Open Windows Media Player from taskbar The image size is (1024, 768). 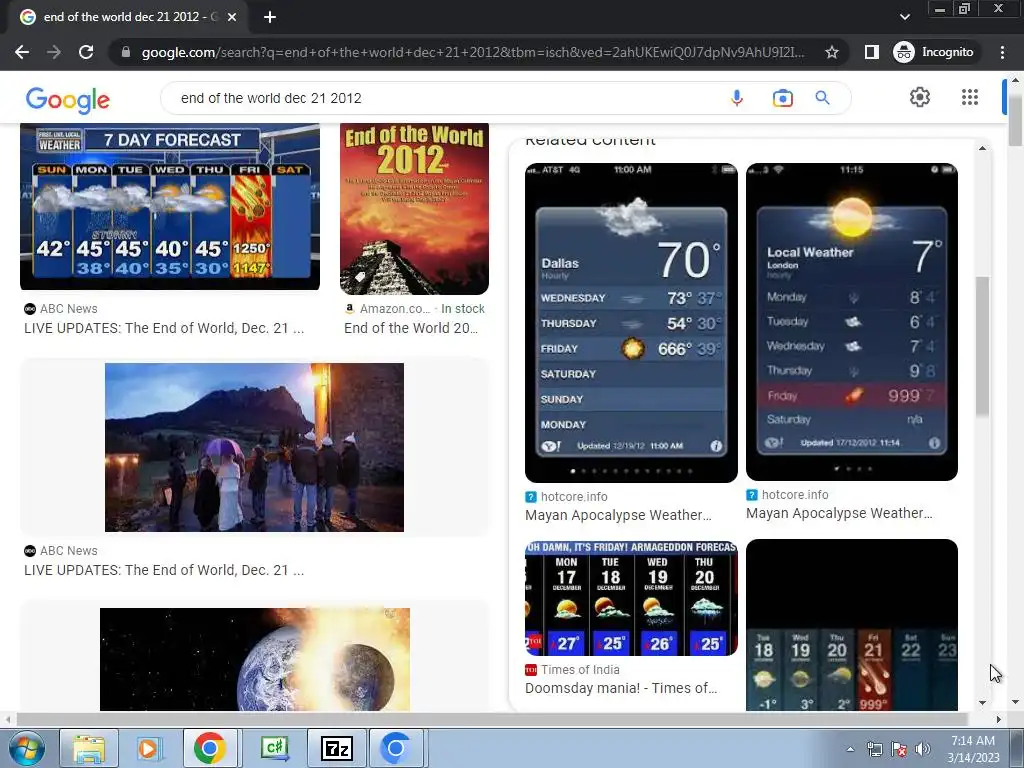click(148, 748)
